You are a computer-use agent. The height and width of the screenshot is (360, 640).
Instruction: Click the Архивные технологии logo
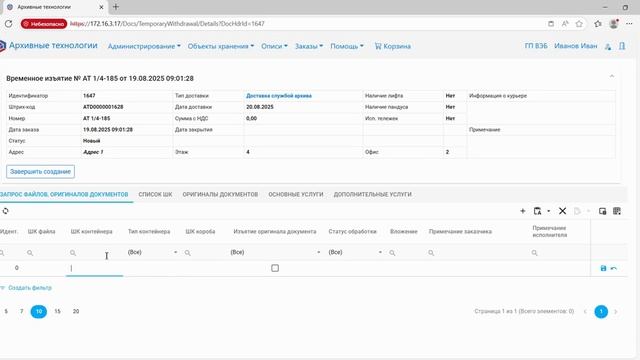(49, 45)
